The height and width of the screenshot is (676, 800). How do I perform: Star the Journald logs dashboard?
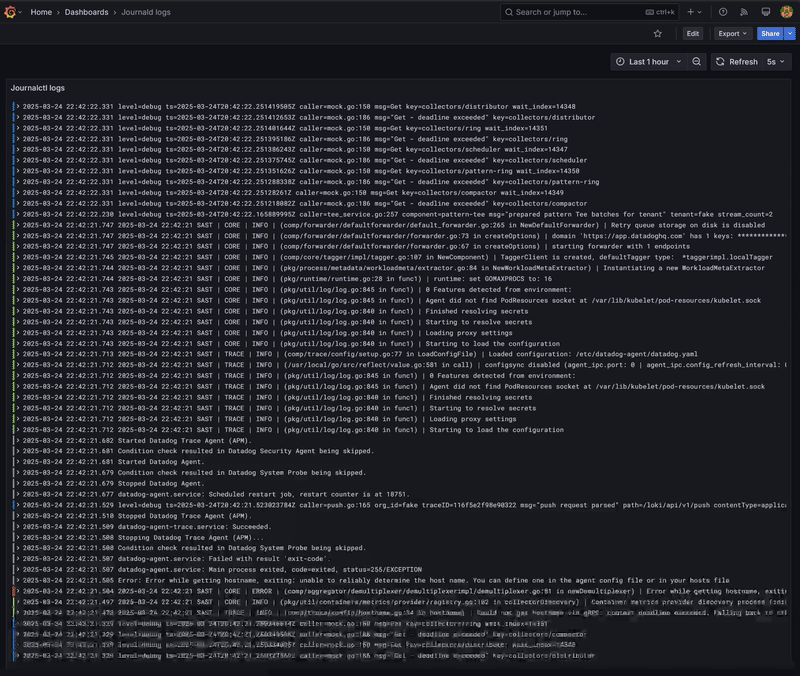click(x=658, y=33)
